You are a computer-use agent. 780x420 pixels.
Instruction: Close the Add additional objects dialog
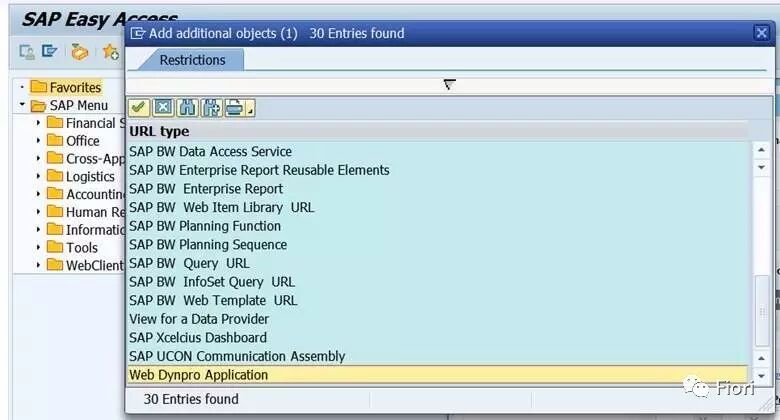tap(761, 33)
